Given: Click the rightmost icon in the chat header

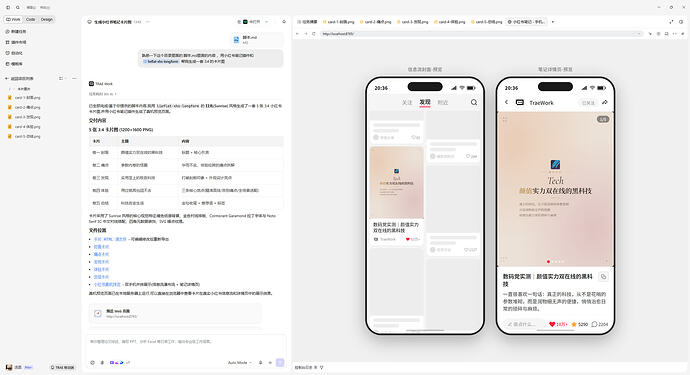Looking at the screenshot, I should click(x=284, y=22).
